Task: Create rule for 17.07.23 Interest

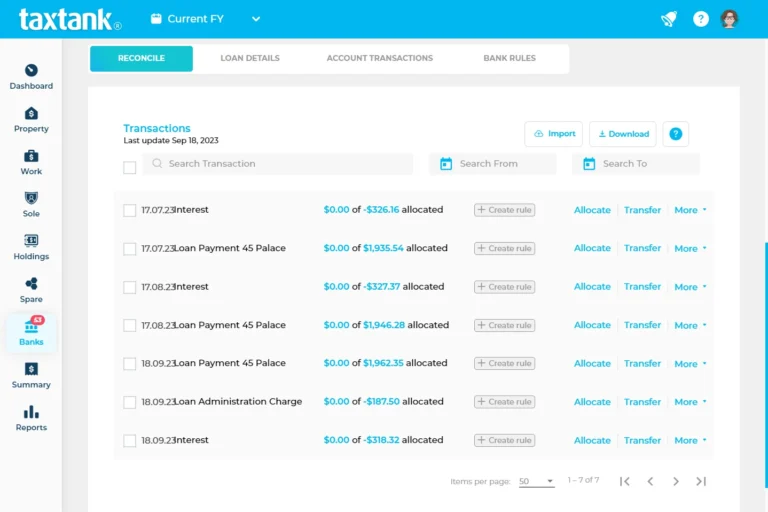Action: 504,210
